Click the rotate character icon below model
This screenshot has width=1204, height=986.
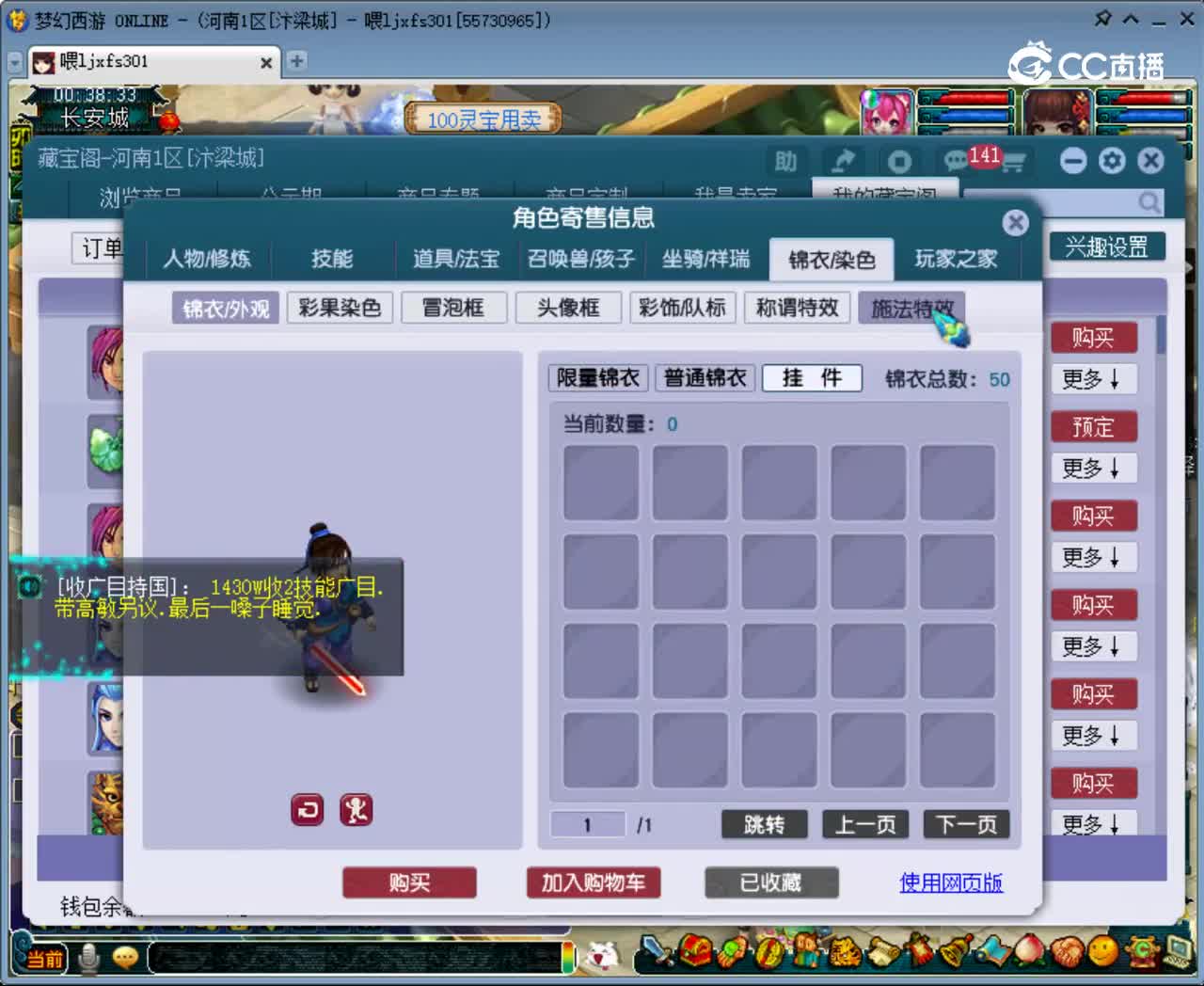[307, 809]
